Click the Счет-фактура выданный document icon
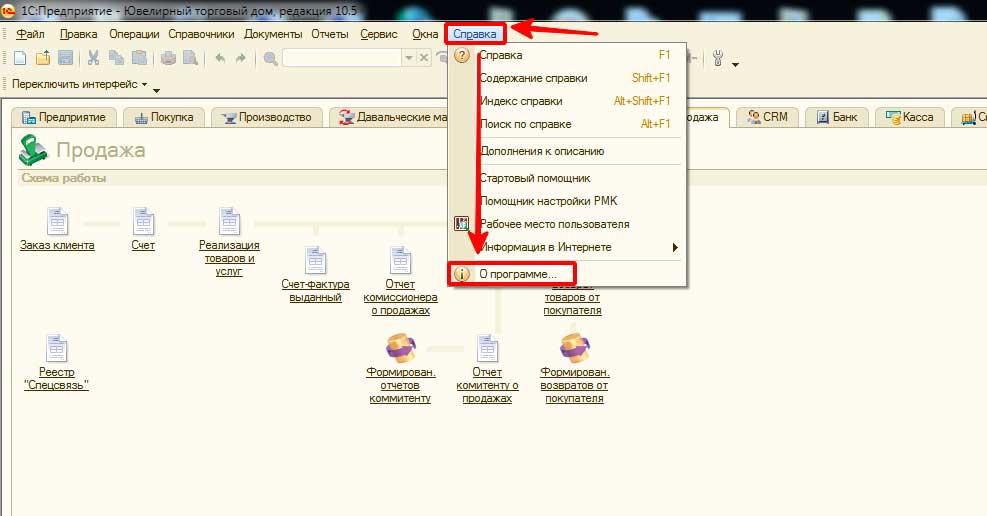Screen dimensions: 987x516 (x=315, y=261)
